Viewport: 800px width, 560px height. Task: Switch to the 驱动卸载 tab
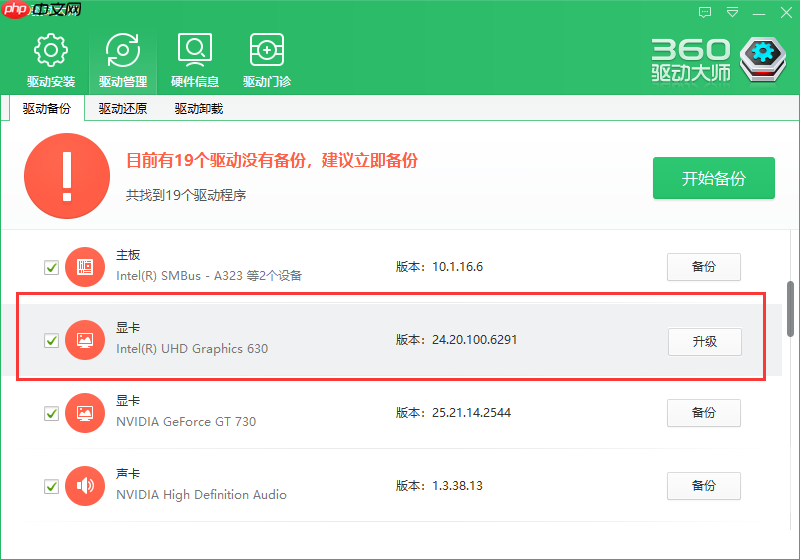[198, 108]
